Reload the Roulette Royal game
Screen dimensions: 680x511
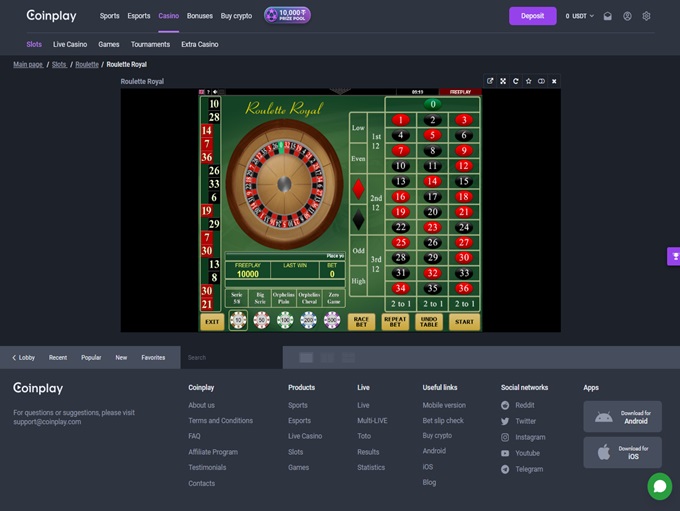516,81
